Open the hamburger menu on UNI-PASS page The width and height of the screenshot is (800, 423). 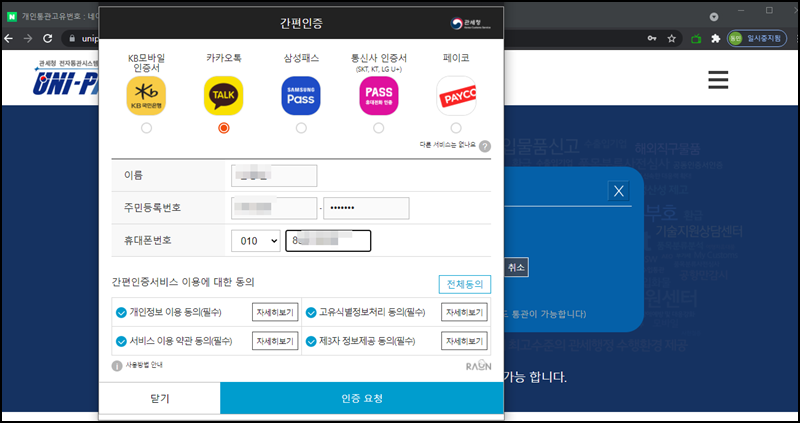coord(718,80)
